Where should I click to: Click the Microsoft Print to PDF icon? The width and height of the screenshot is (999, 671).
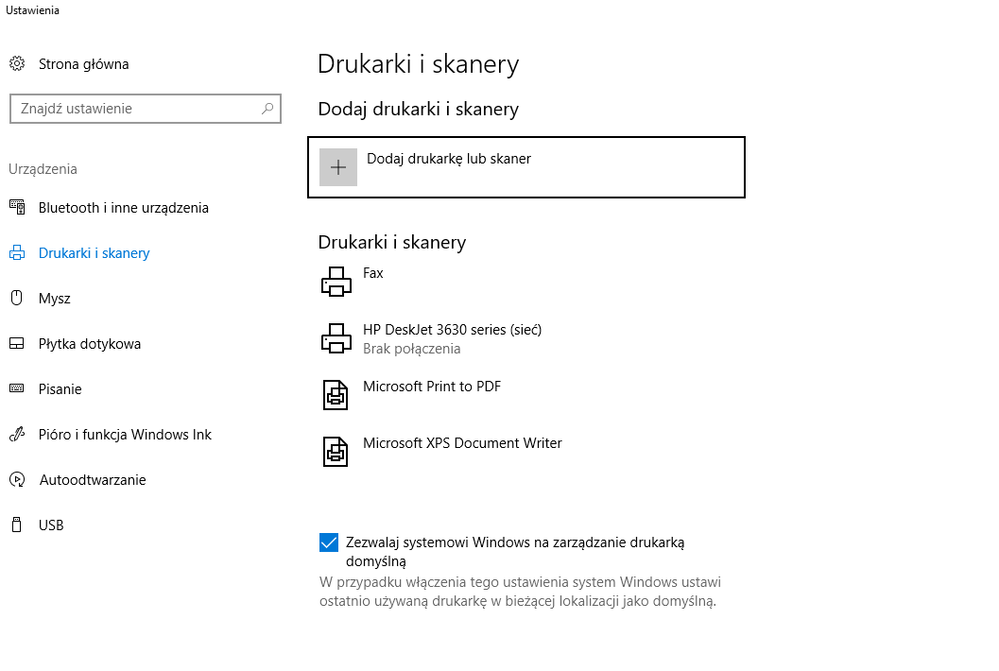point(336,395)
